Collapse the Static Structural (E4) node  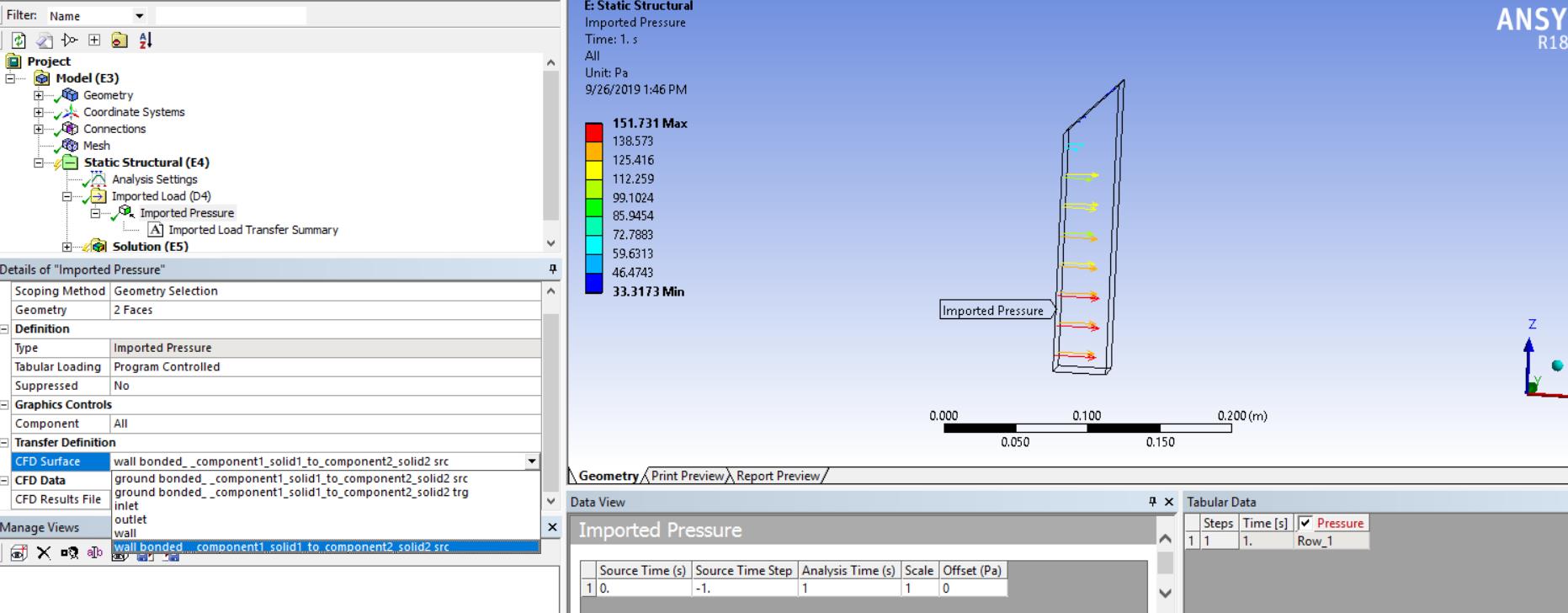point(38,163)
